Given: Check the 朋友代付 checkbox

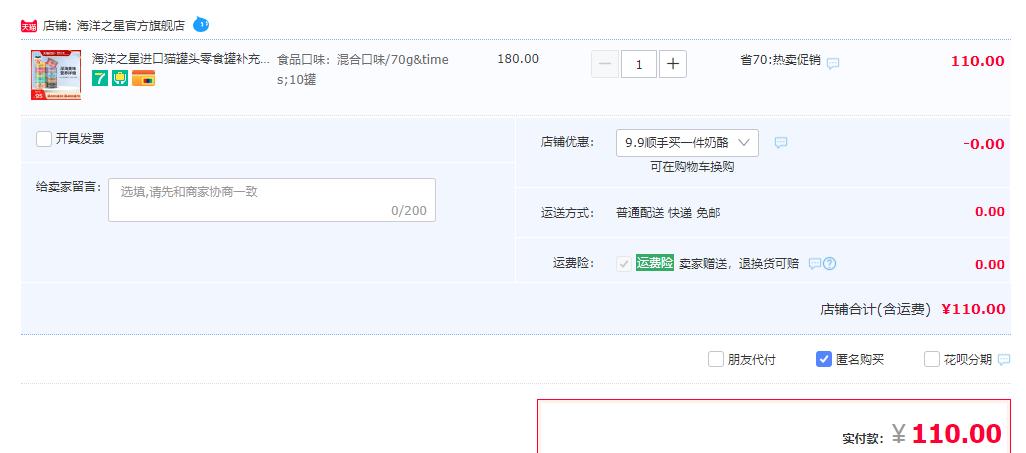Looking at the screenshot, I should tap(716, 359).
